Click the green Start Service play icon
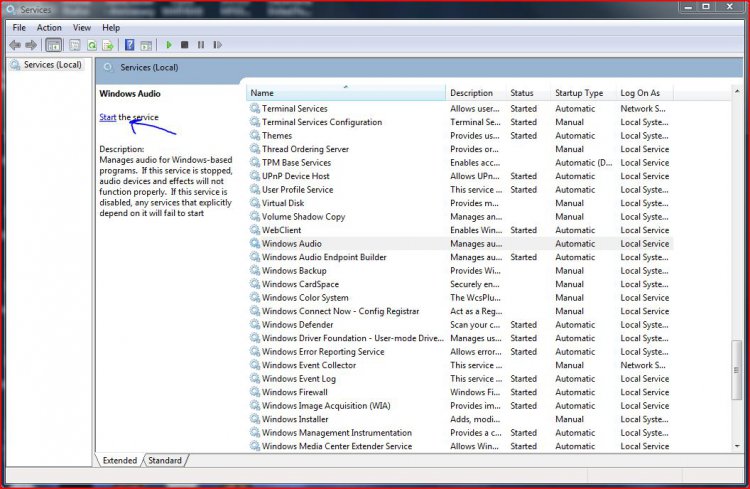The image size is (750, 489). [168, 45]
